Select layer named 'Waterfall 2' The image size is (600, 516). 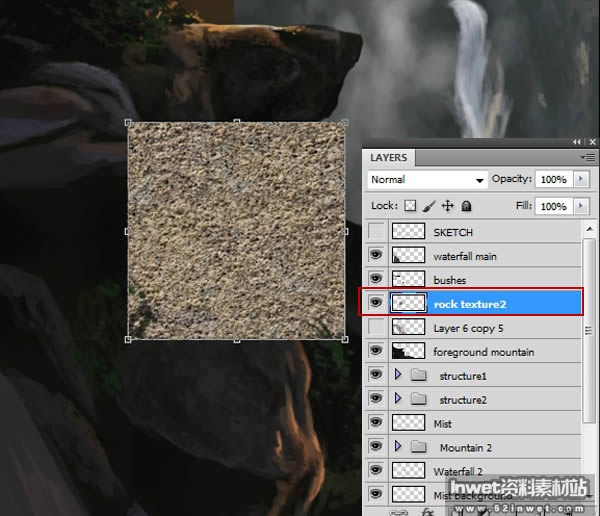(x=458, y=472)
